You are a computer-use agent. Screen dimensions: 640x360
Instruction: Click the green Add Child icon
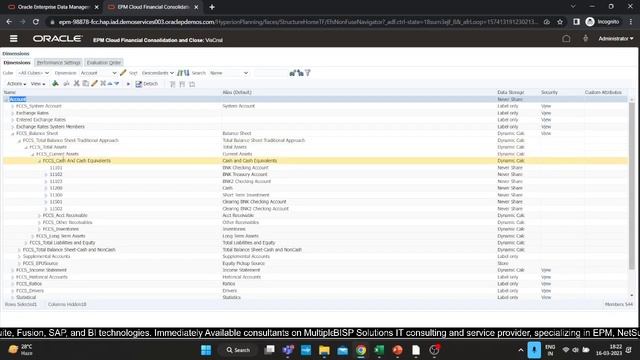pyautogui.click(x=55, y=84)
